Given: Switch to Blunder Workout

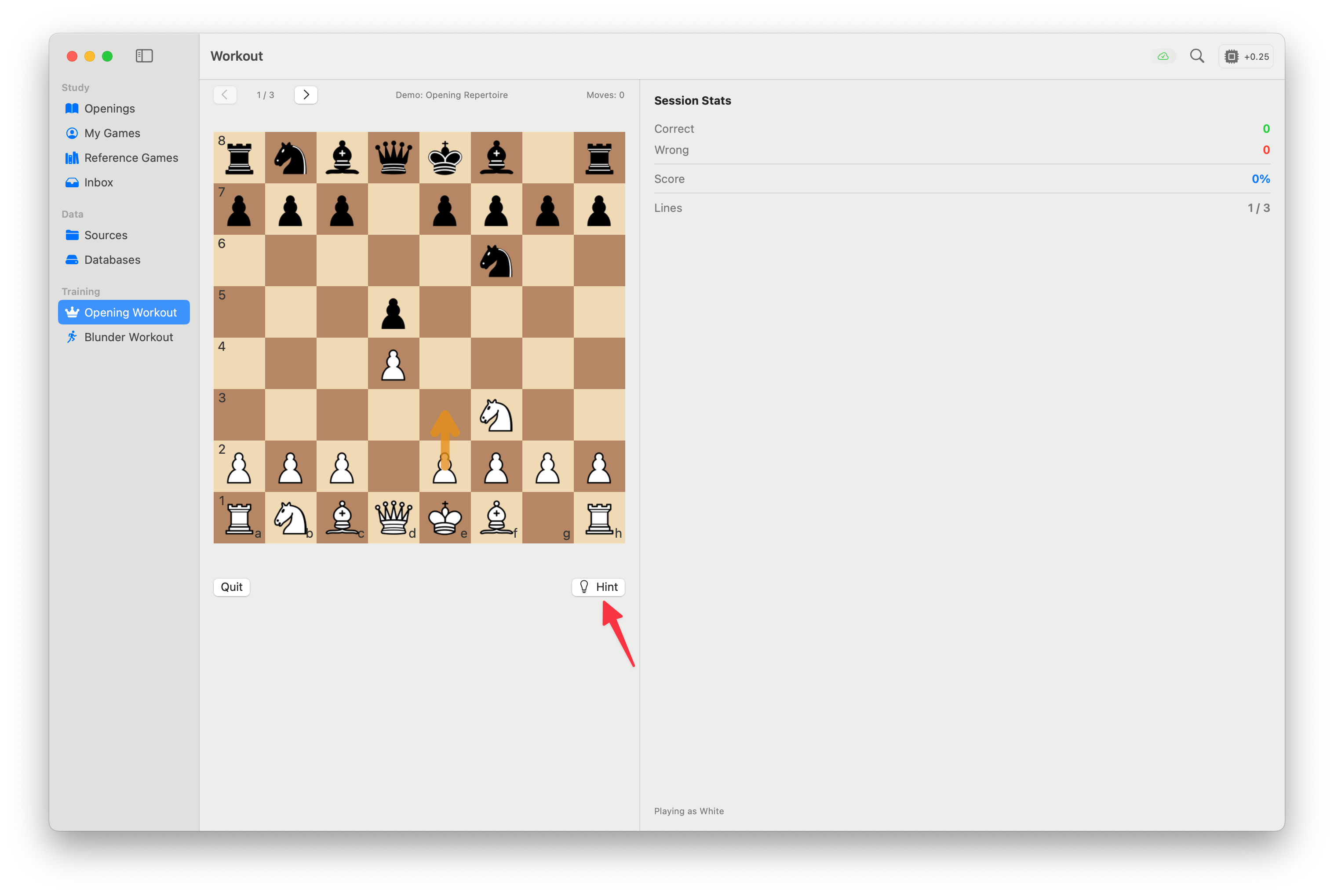Looking at the screenshot, I should tap(128, 337).
